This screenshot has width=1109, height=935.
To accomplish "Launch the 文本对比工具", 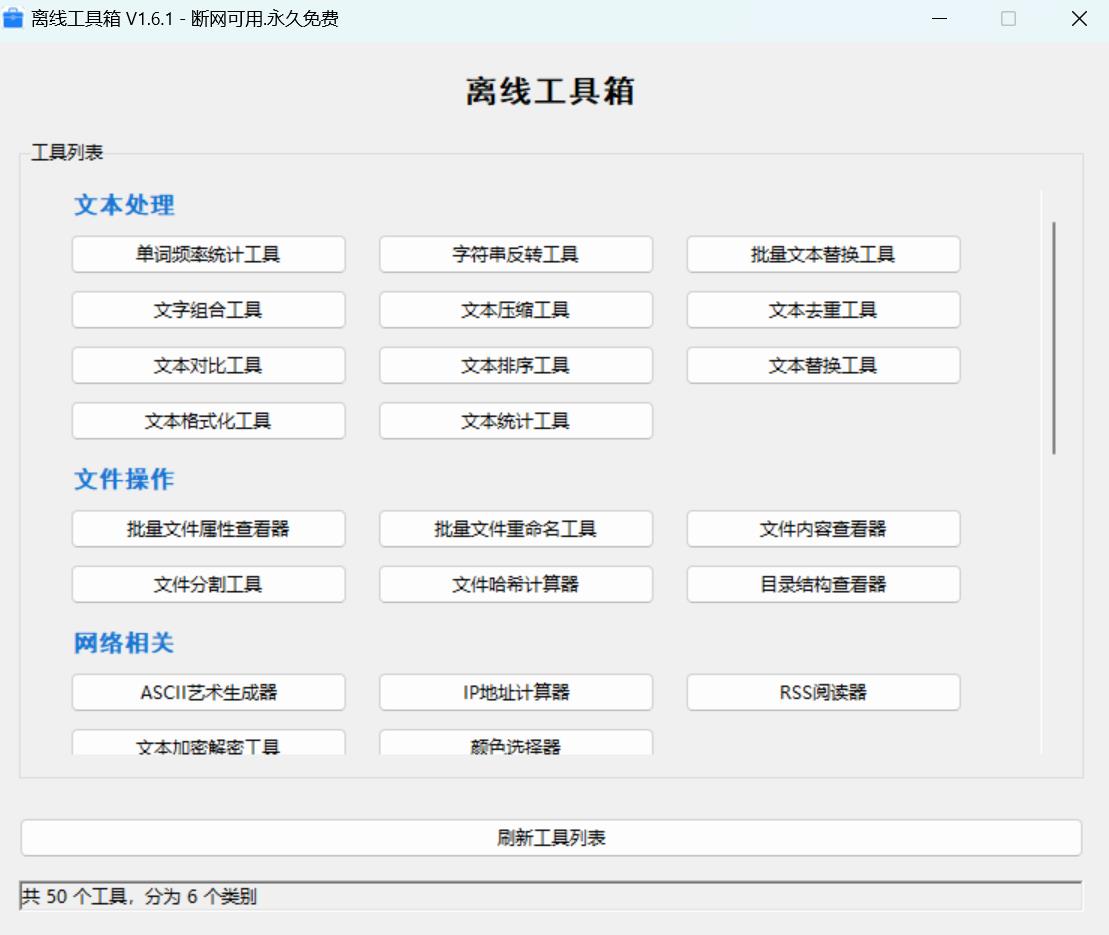I will click(208, 365).
